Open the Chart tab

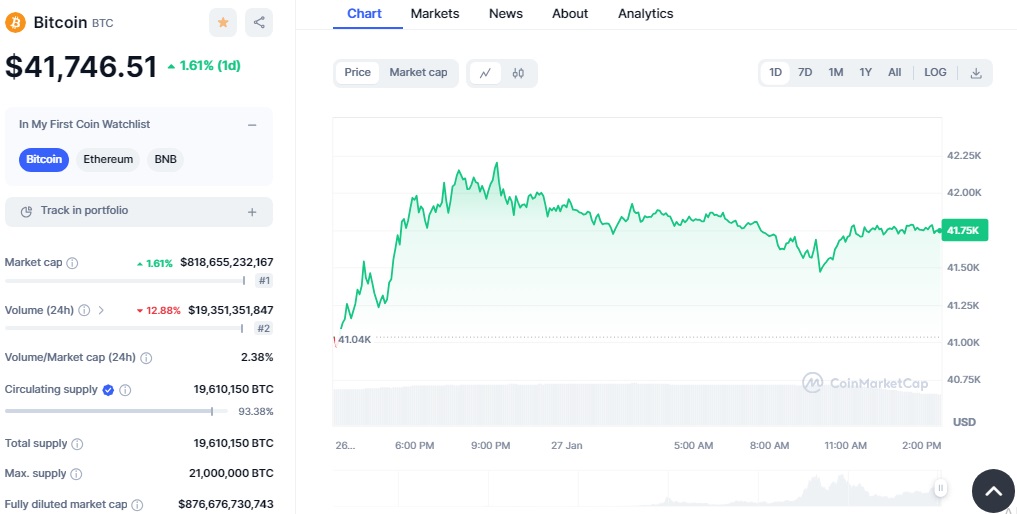point(365,14)
